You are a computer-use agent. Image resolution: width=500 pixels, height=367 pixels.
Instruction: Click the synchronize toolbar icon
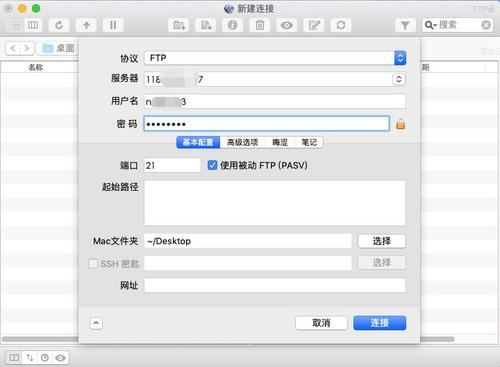click(341, 25)
